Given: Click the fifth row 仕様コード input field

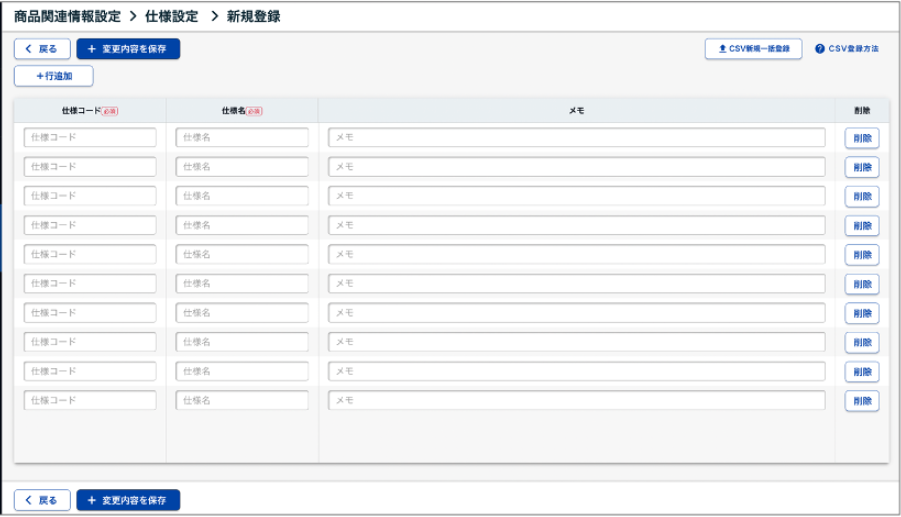Looking at the screenshot, I should [90, 255].
